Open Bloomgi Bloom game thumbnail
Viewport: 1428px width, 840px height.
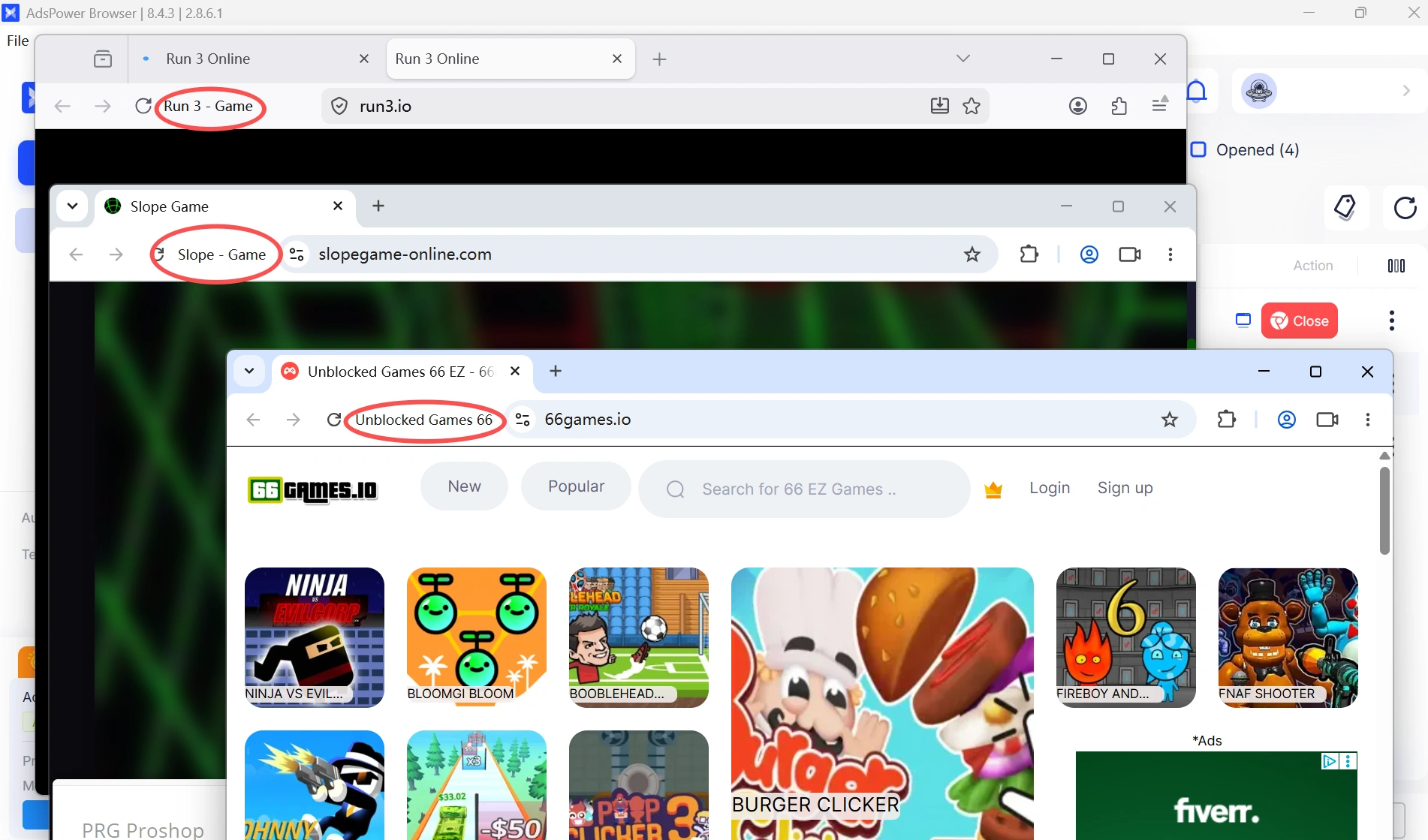[477, 637]
